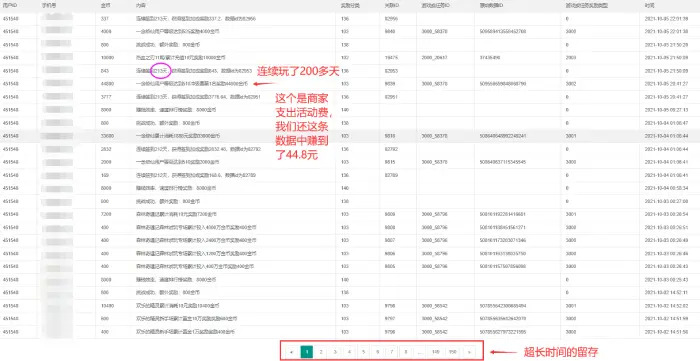Viewport: 700px width, 361px height.
Task: Open page 4 of the records
Action: 349,352
